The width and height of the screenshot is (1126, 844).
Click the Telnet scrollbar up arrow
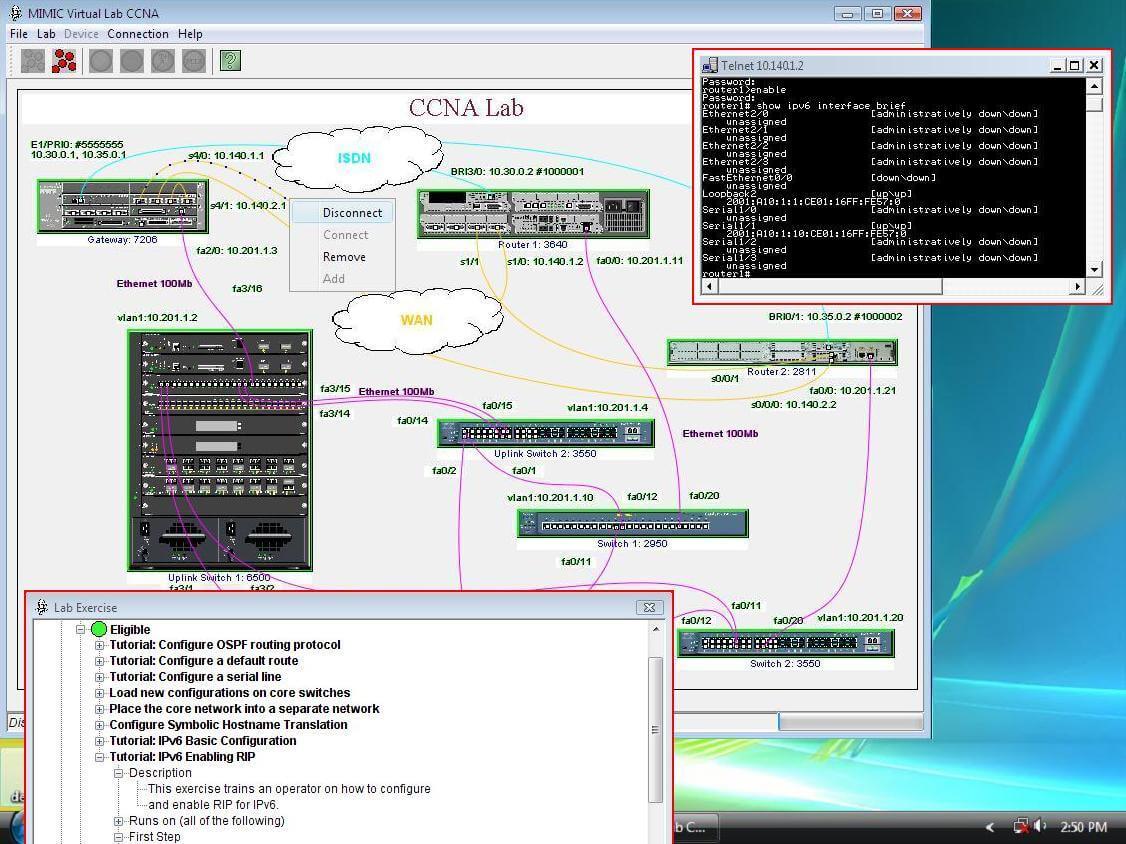(1094, 85)
